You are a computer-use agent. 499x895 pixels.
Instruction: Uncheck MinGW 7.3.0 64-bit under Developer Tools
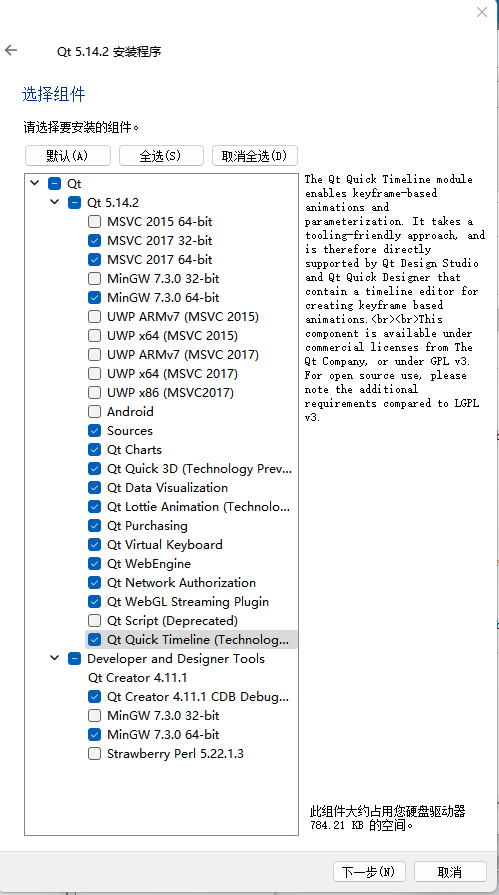click(94, 735)
